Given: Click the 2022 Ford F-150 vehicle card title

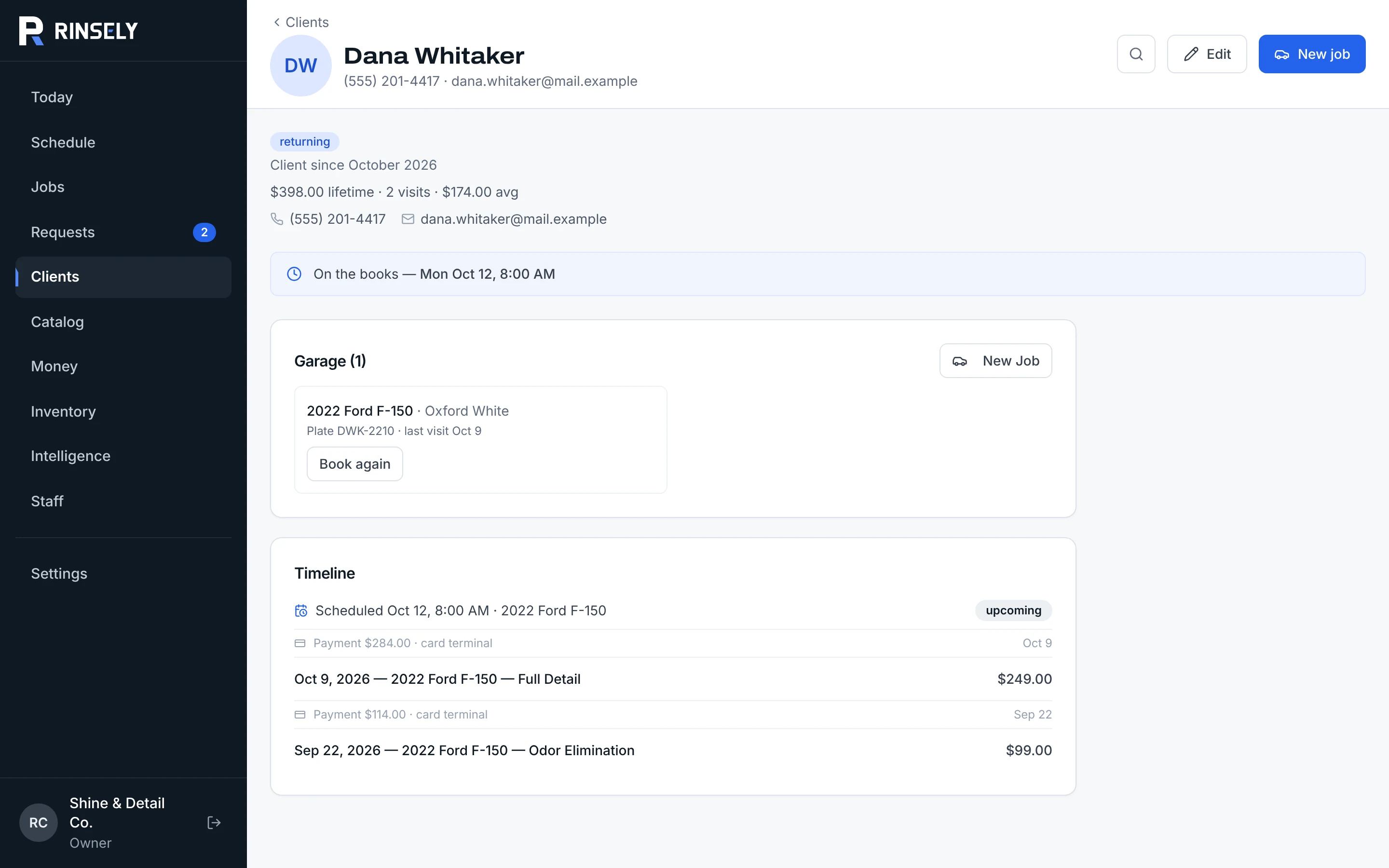Looking at the screenshot, I should pos(360,411).
